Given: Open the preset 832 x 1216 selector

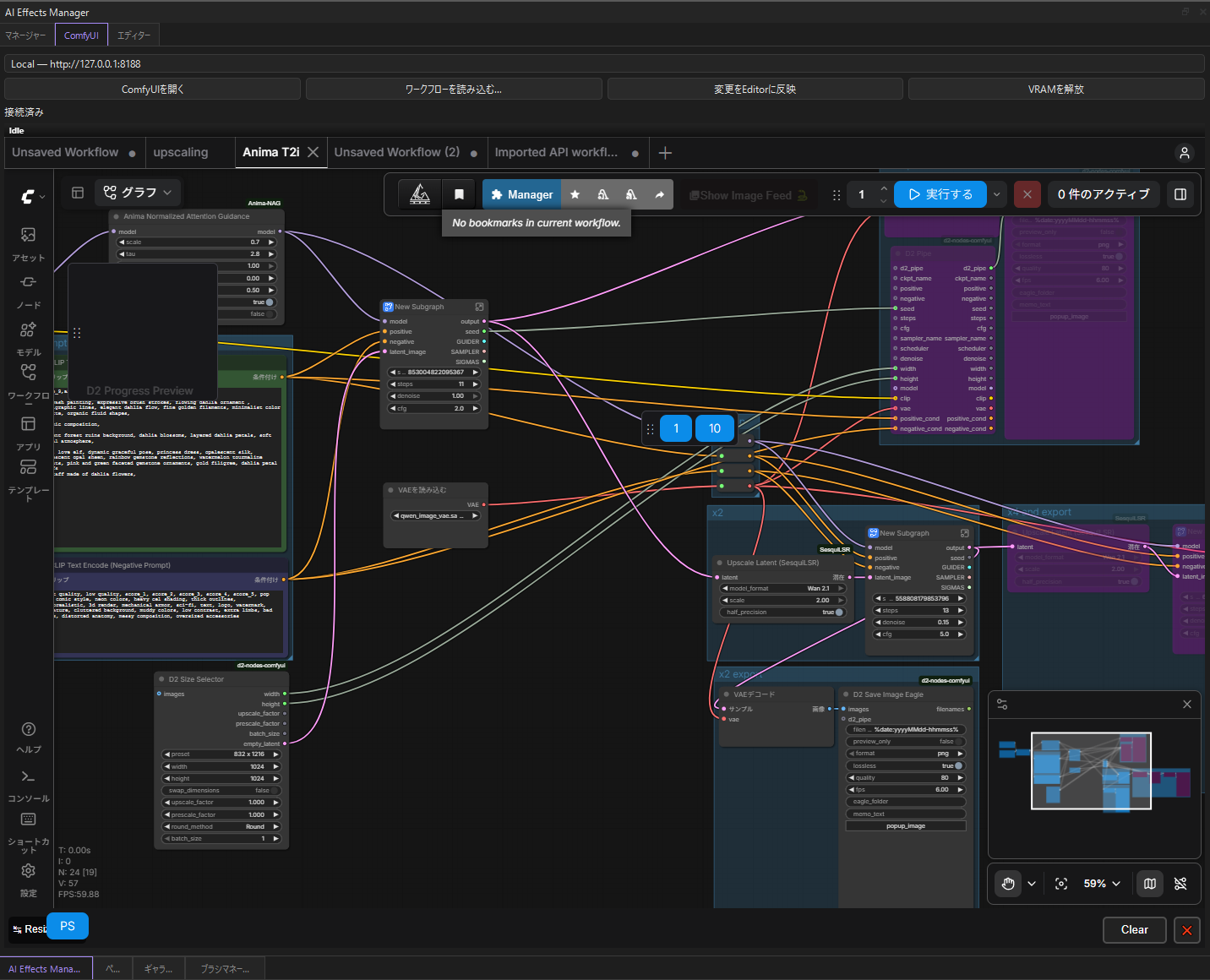Looking at the screenshot, I should [x=221, y=754].
